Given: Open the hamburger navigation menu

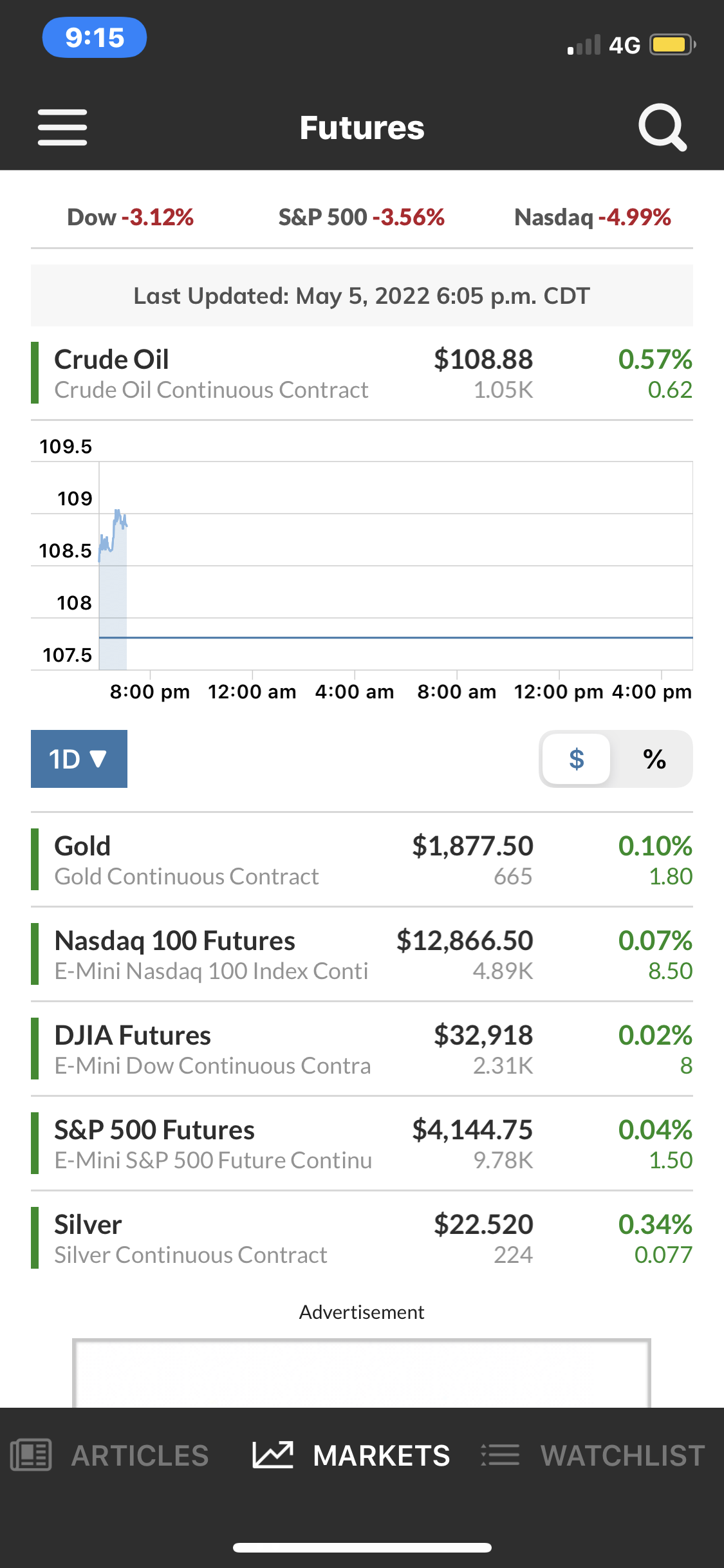Looking at the screenshot, I should click(62, 127).
